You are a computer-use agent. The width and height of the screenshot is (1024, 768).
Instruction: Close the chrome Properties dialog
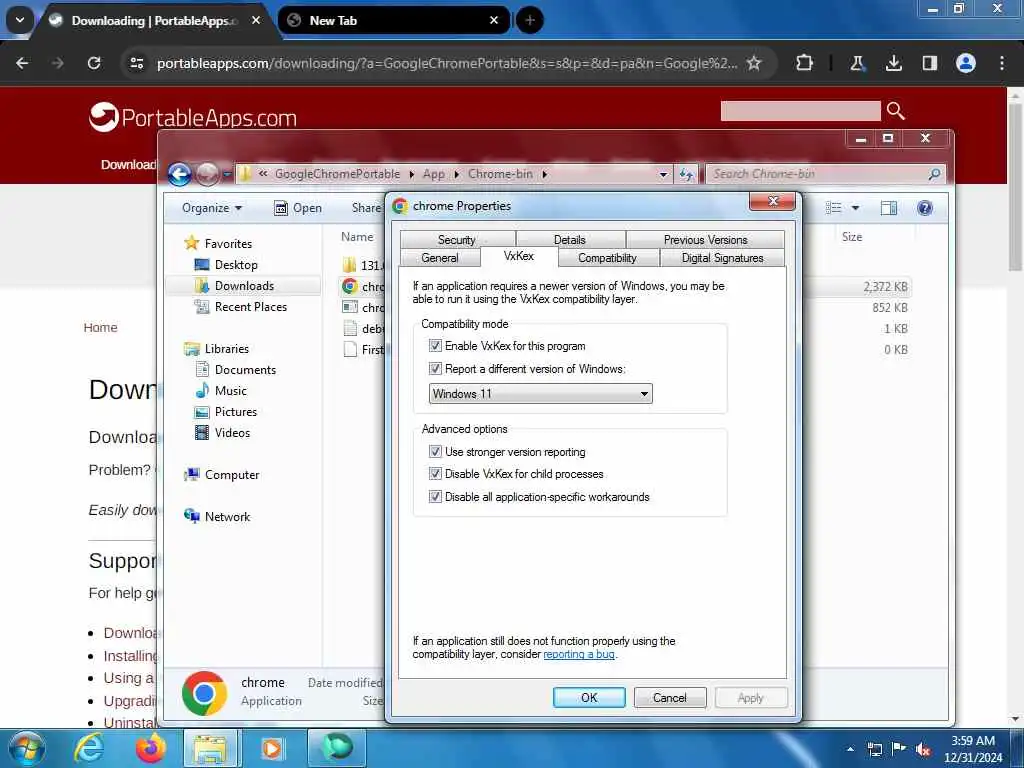(773, 201)
